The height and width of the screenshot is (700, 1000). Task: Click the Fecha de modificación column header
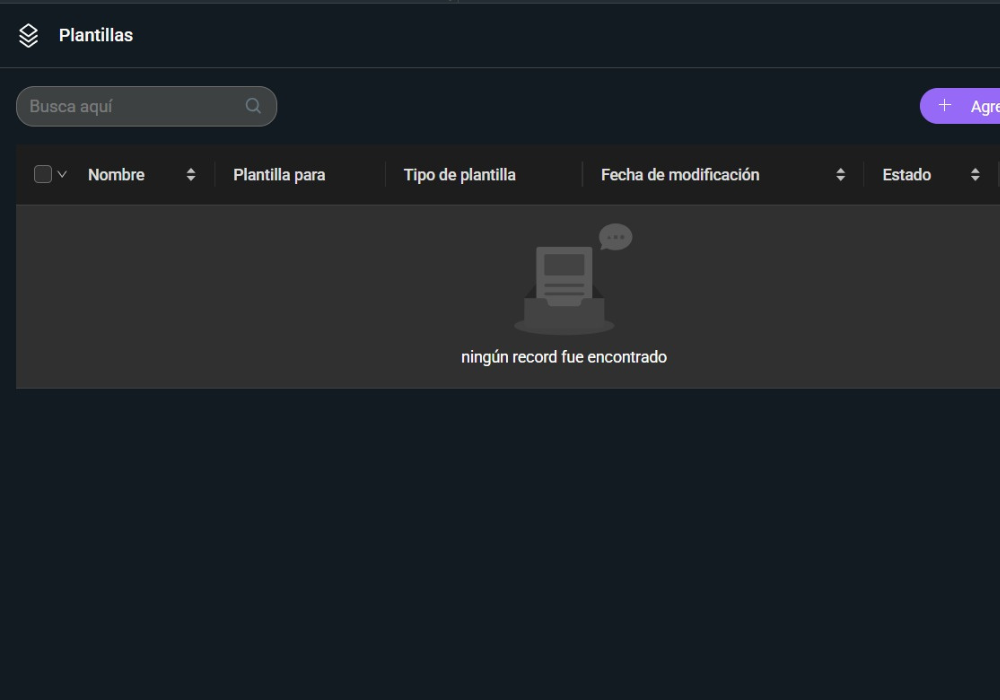click(680, 175)
